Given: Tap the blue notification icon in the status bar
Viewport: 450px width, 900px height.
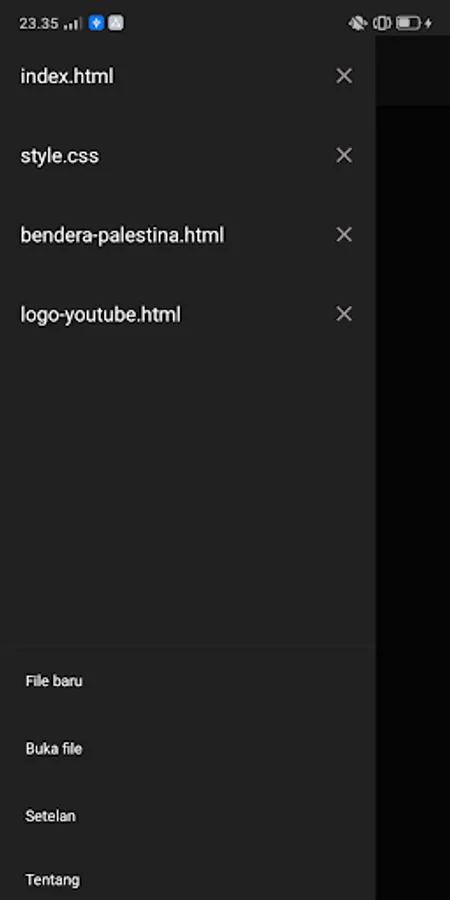Looking at the screenshot, I should (96, 24).
